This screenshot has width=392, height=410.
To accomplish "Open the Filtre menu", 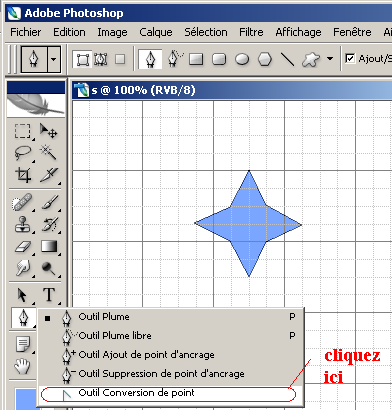I will point(251,32).
